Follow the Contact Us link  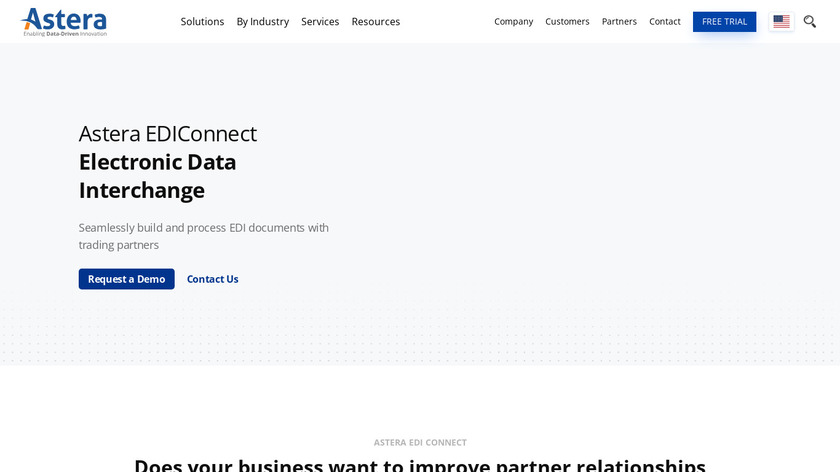pyautogui.click(x=212, y=279)
